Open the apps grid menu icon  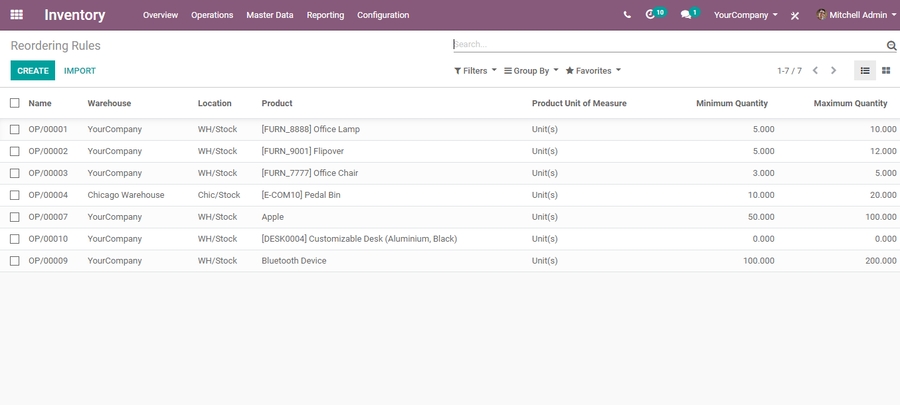pyautogui.click(x=16, y=15)
